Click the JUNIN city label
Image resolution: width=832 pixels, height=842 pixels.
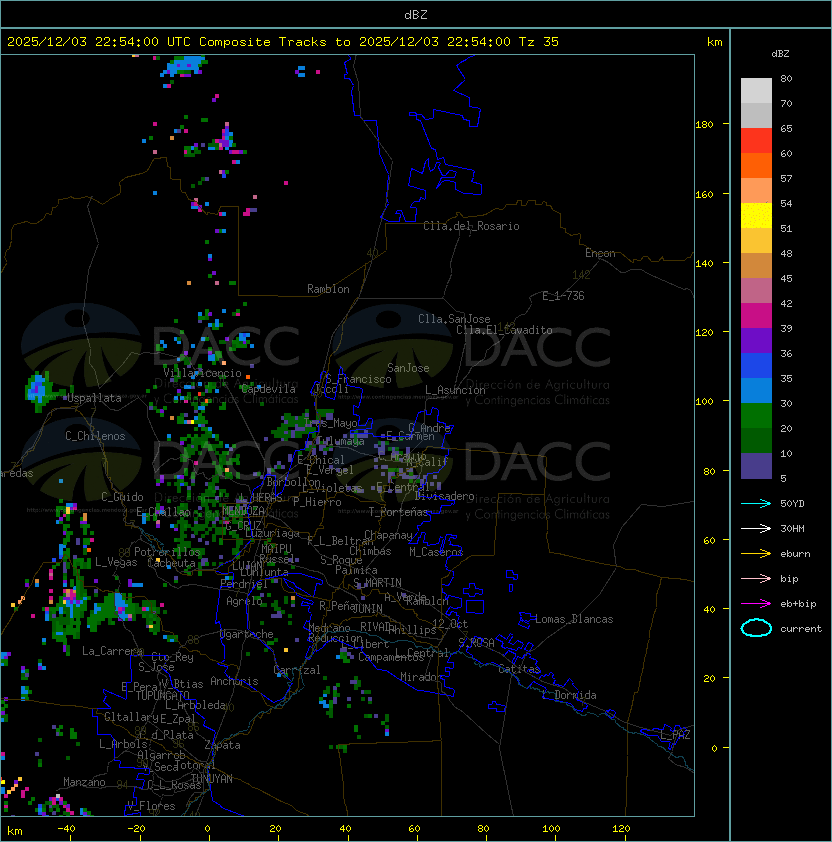(x=367, y=608)
